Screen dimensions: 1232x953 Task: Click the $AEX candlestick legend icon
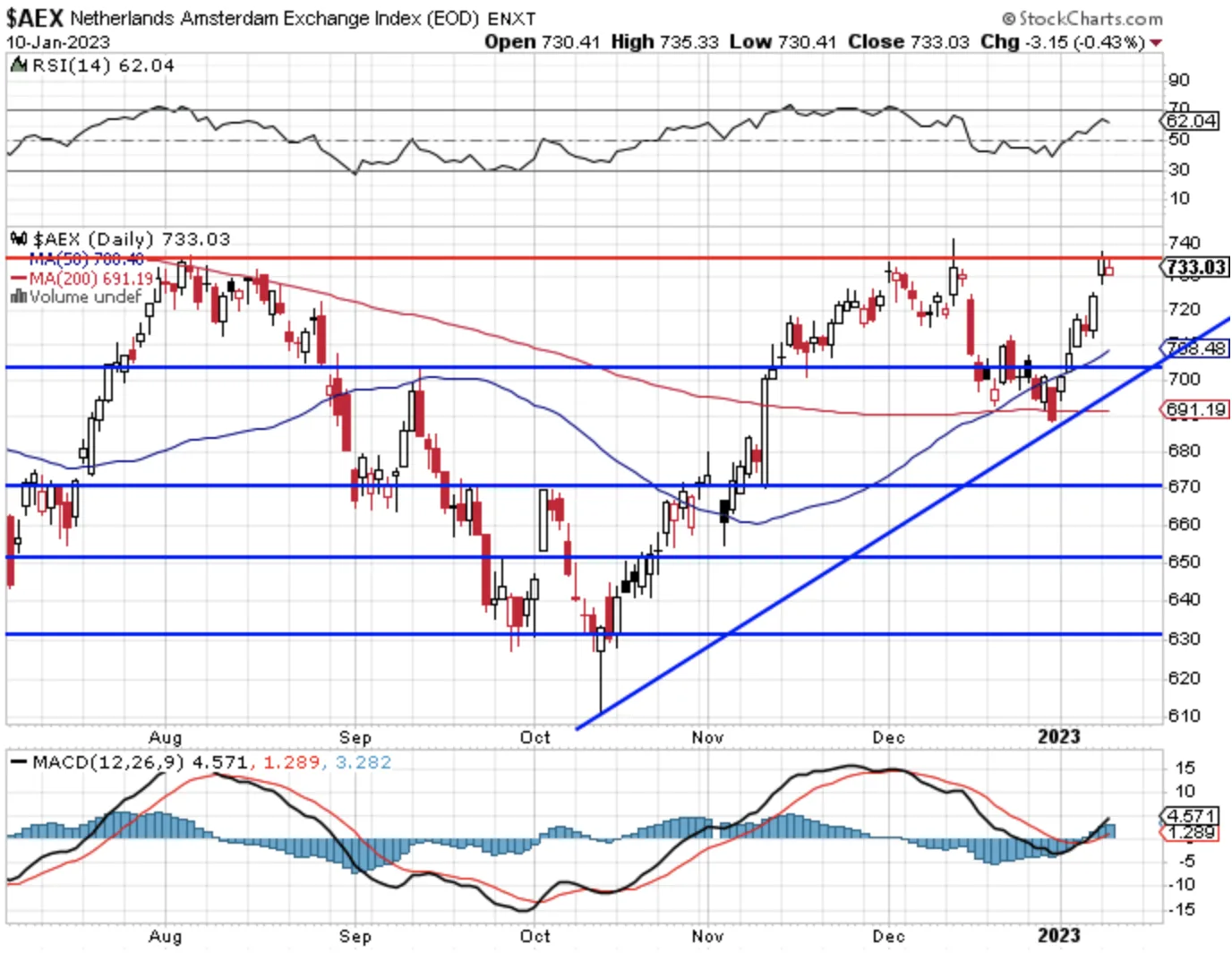(19, 239)
